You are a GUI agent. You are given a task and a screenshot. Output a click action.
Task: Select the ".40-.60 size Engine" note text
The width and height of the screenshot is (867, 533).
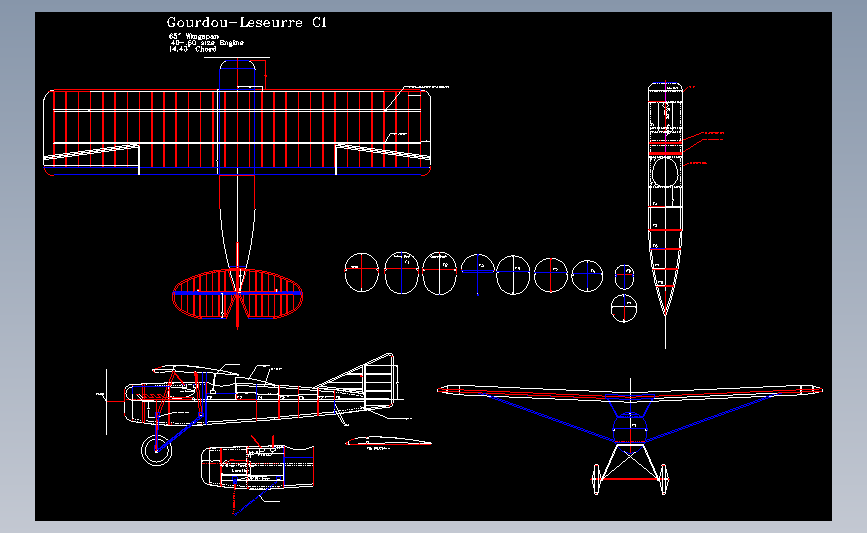tap(207, 43)
